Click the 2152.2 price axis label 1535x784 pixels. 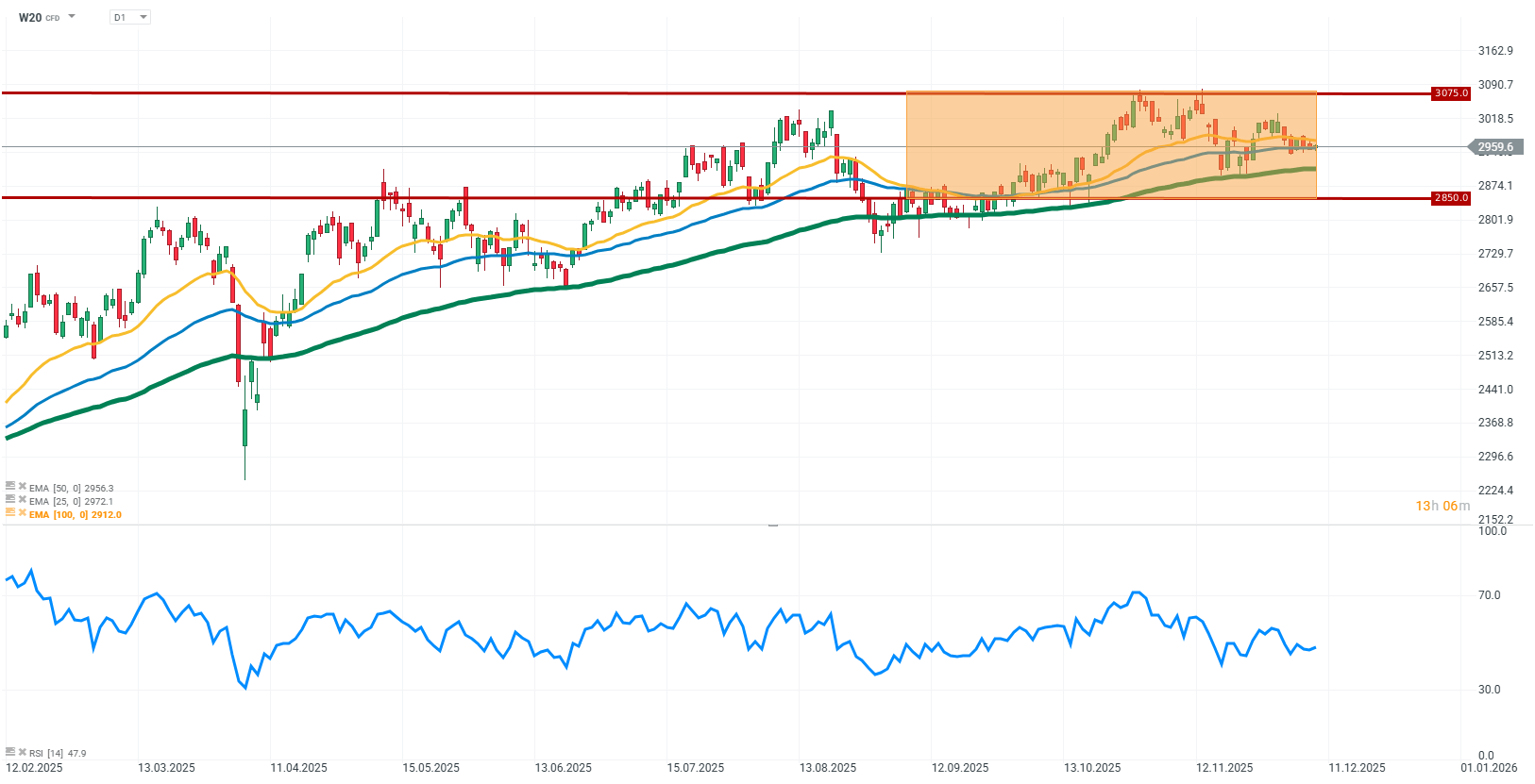tap(1495, 520)
